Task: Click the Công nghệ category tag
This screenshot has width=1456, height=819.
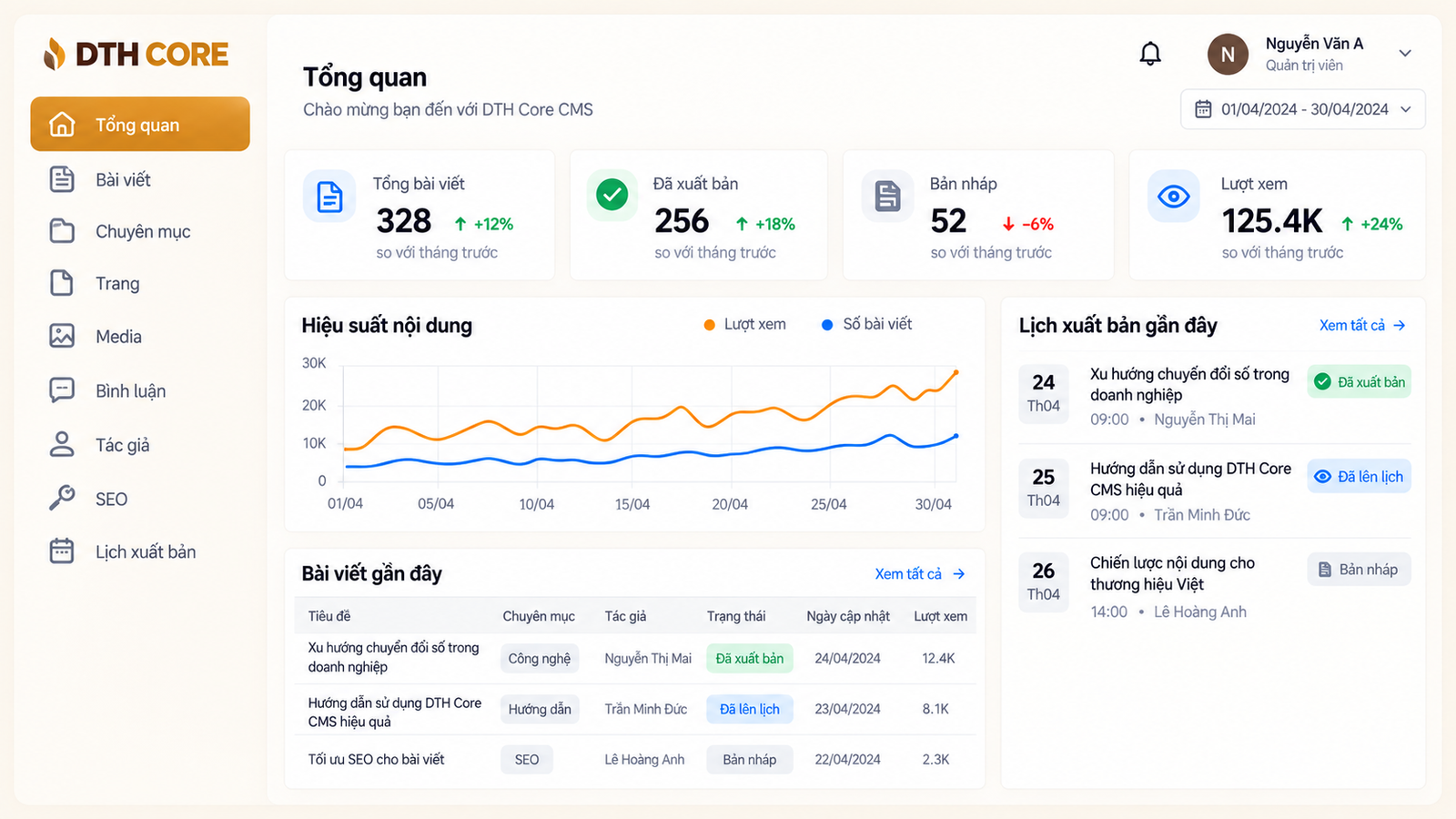Action: click(540, 658)
